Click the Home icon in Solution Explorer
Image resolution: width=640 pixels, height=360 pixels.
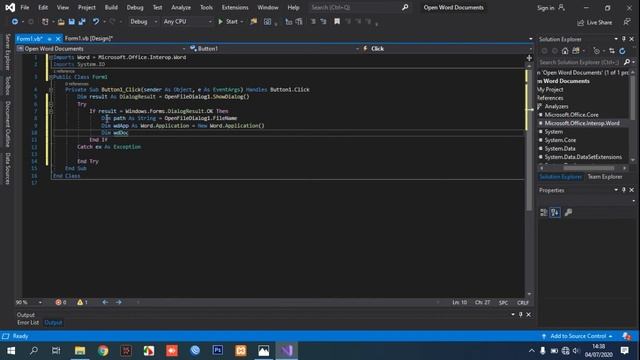[565, 51]
